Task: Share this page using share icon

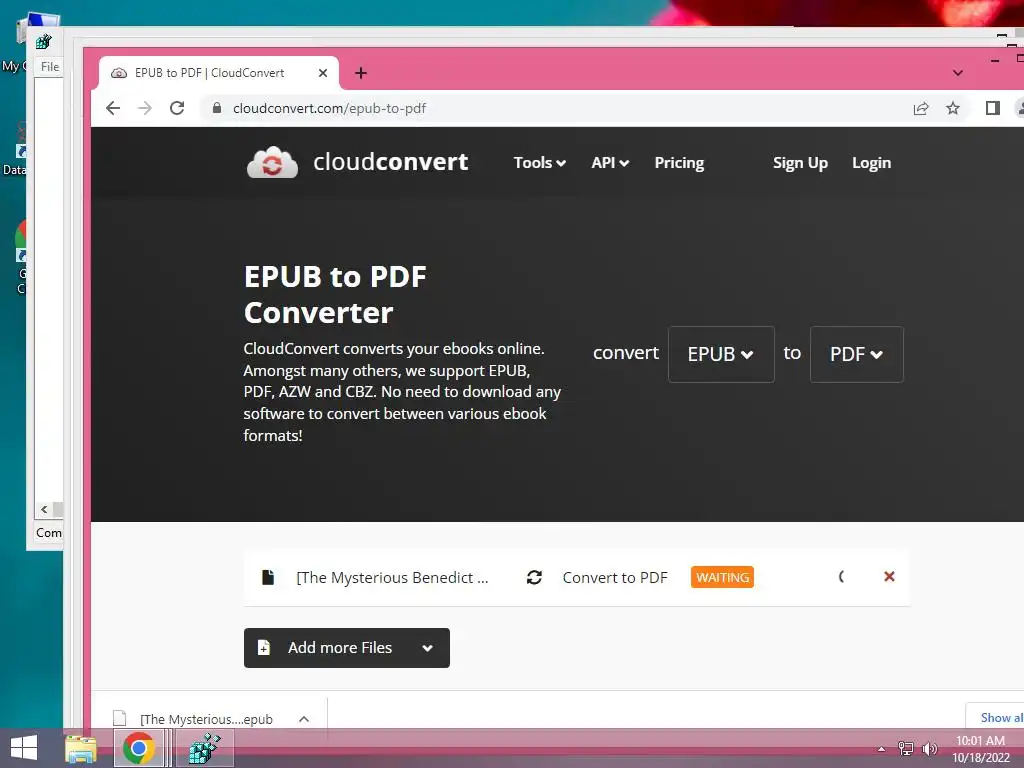Action: point(921,108)
